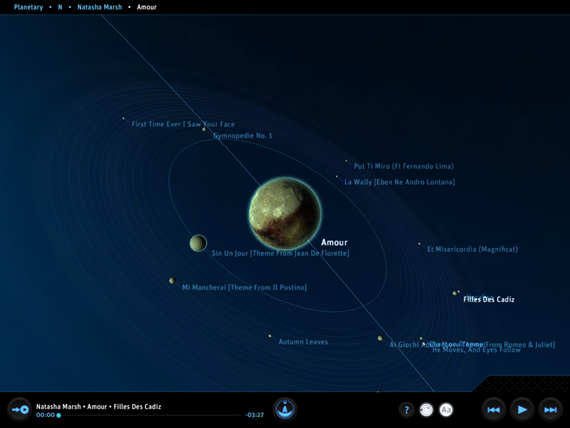
Task: Choose track First Time Ever I Saw Your Face
Action: [183, 124]
